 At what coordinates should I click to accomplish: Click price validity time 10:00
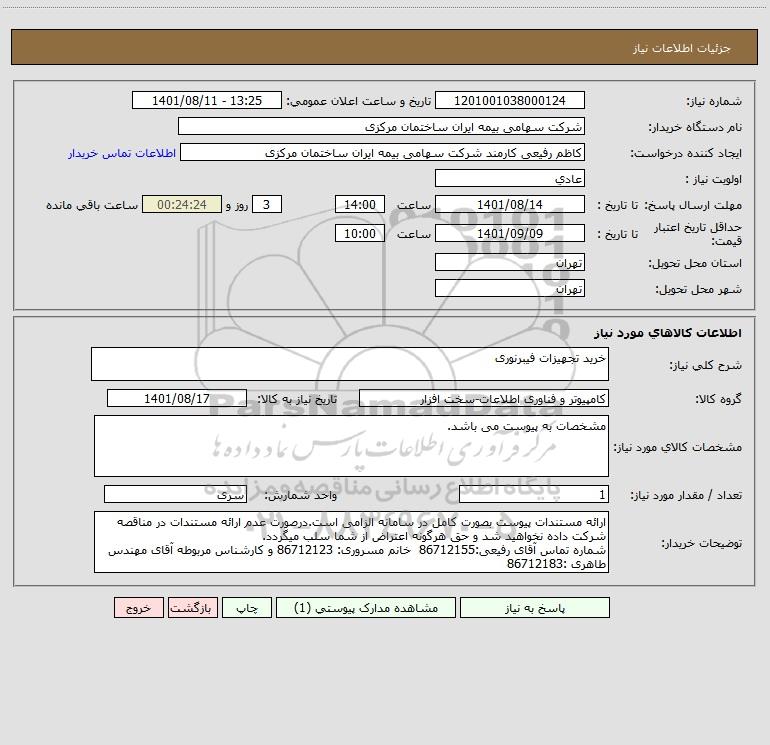[359, 233]
